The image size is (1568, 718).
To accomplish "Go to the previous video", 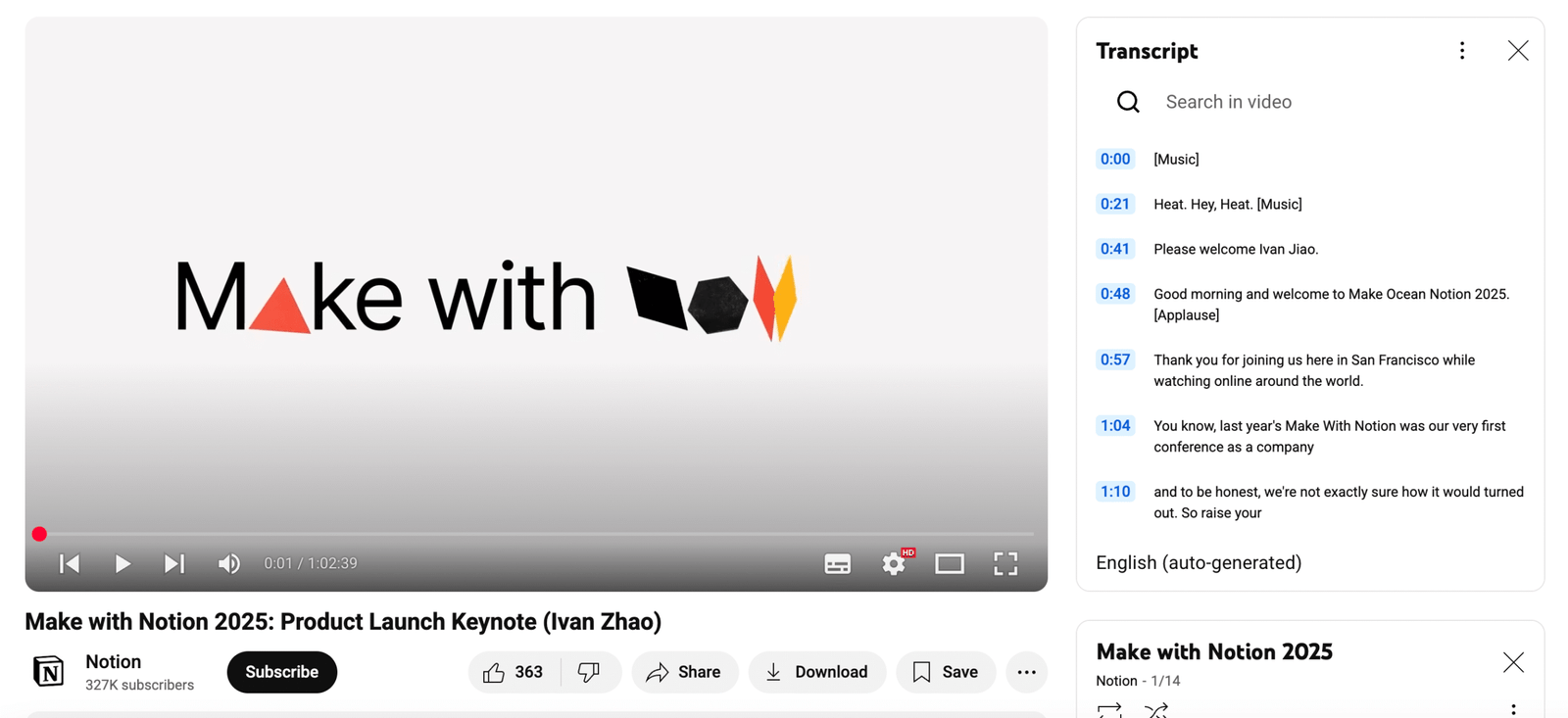I will pos(70,563).
